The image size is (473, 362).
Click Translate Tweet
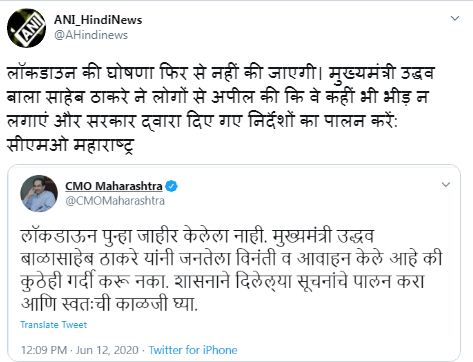(x=53, y=325)
